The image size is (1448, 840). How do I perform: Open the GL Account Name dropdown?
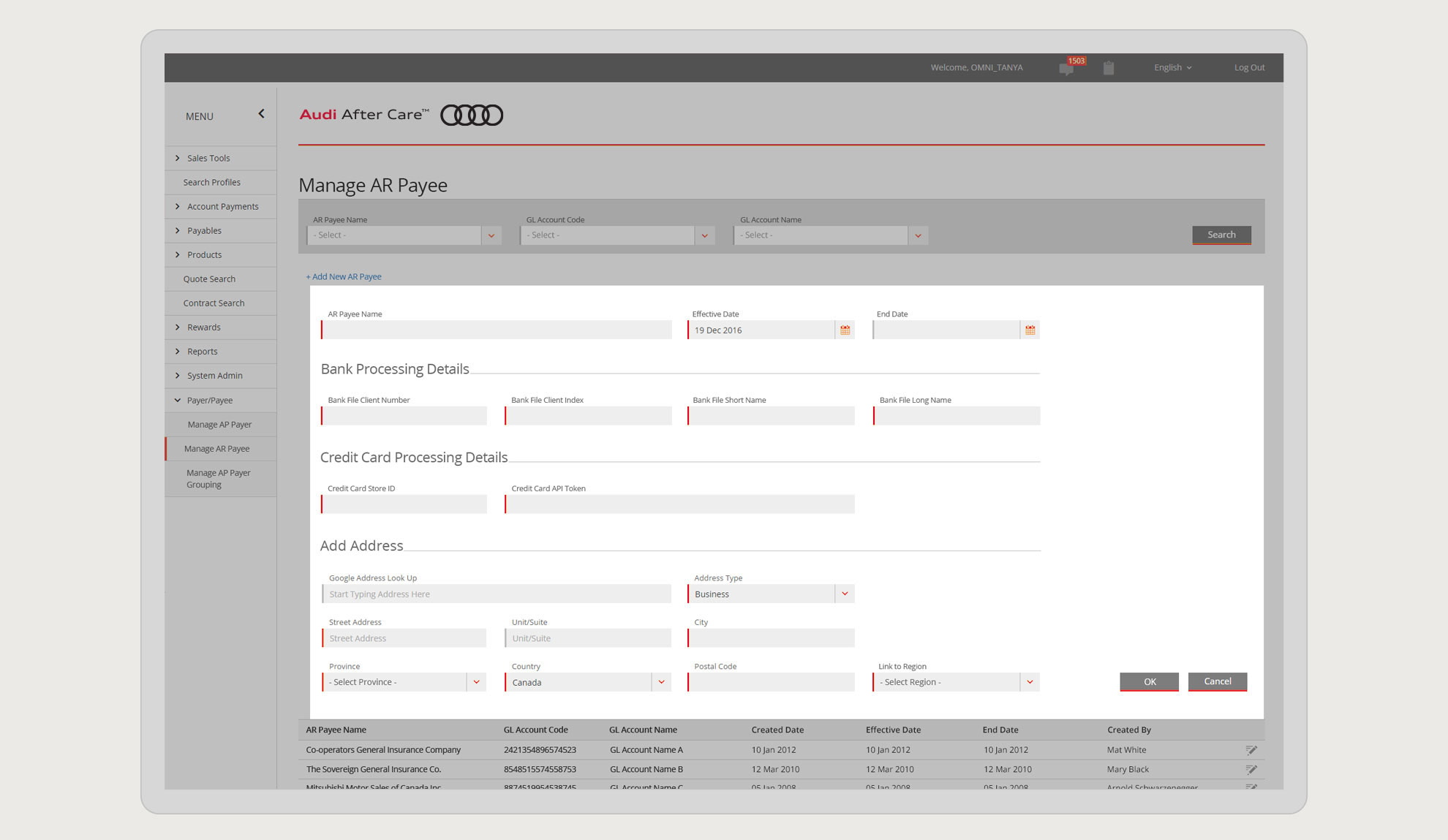click(831, 235)
